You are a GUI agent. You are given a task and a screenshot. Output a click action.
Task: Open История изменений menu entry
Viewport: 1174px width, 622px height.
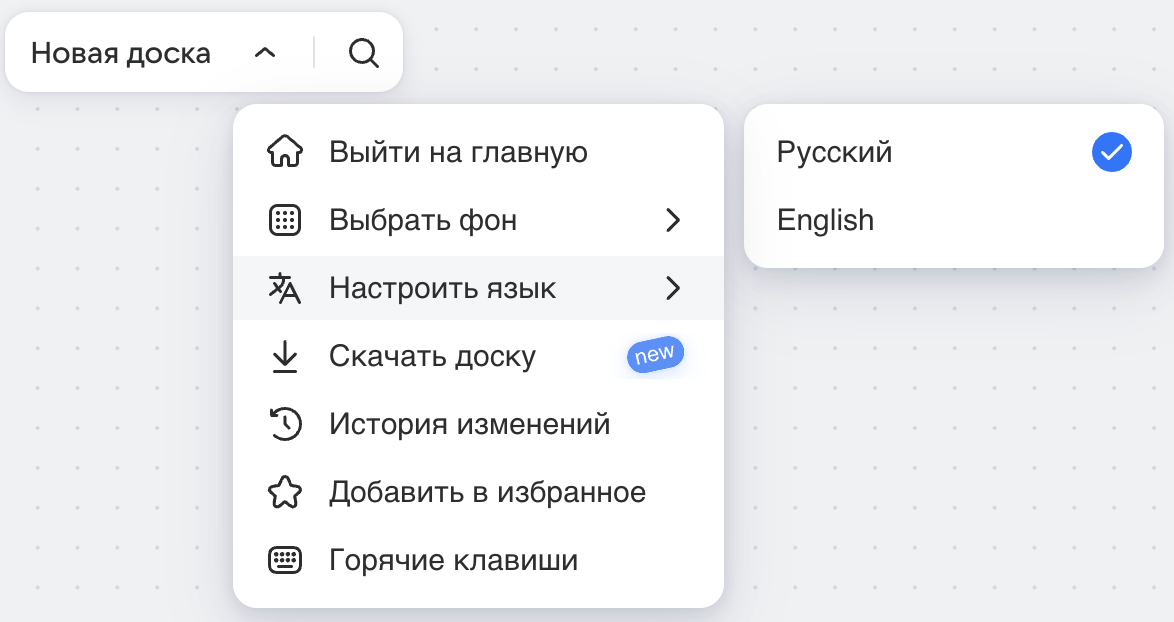coord(478,424)
